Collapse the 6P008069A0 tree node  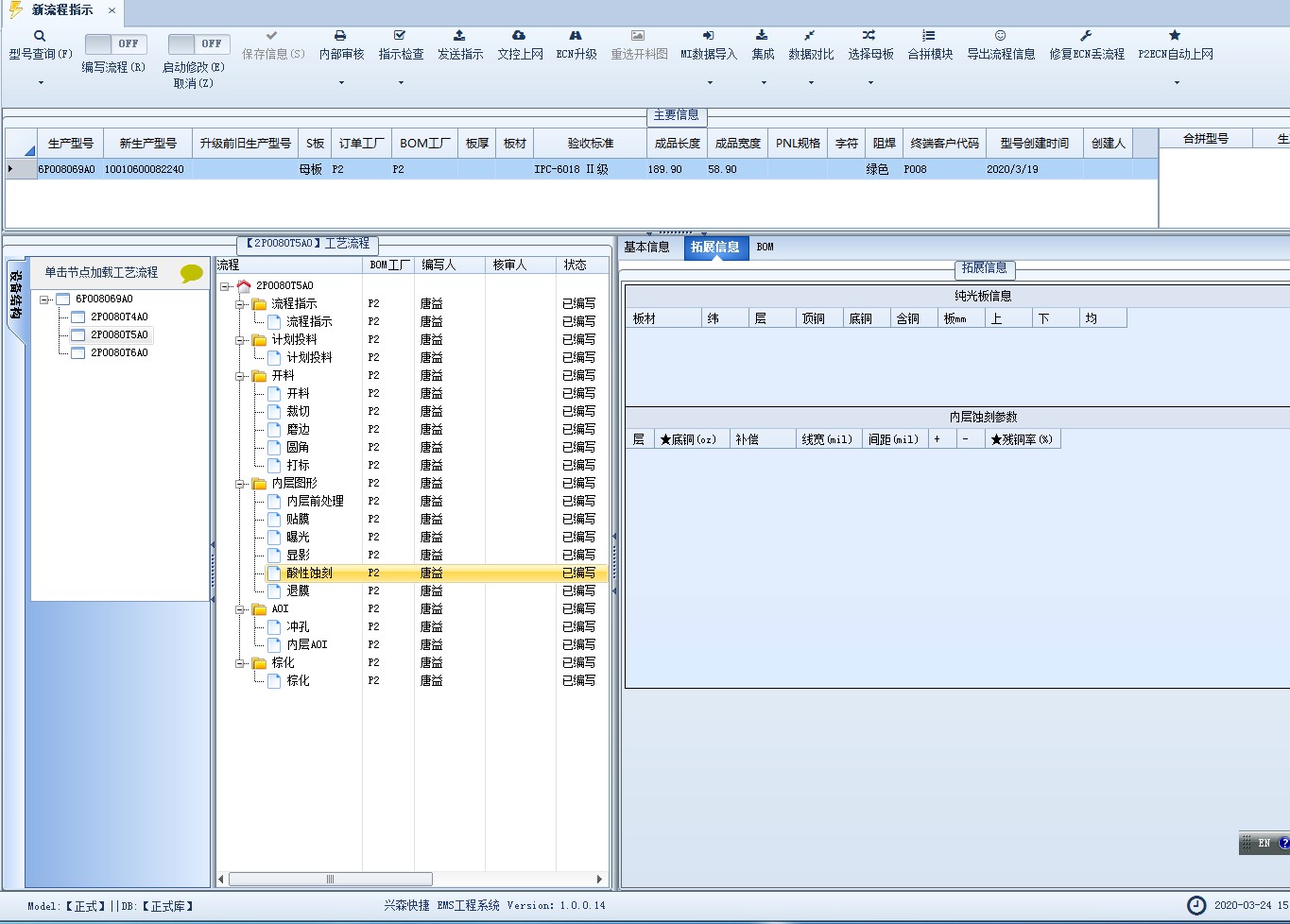[44, 299]
